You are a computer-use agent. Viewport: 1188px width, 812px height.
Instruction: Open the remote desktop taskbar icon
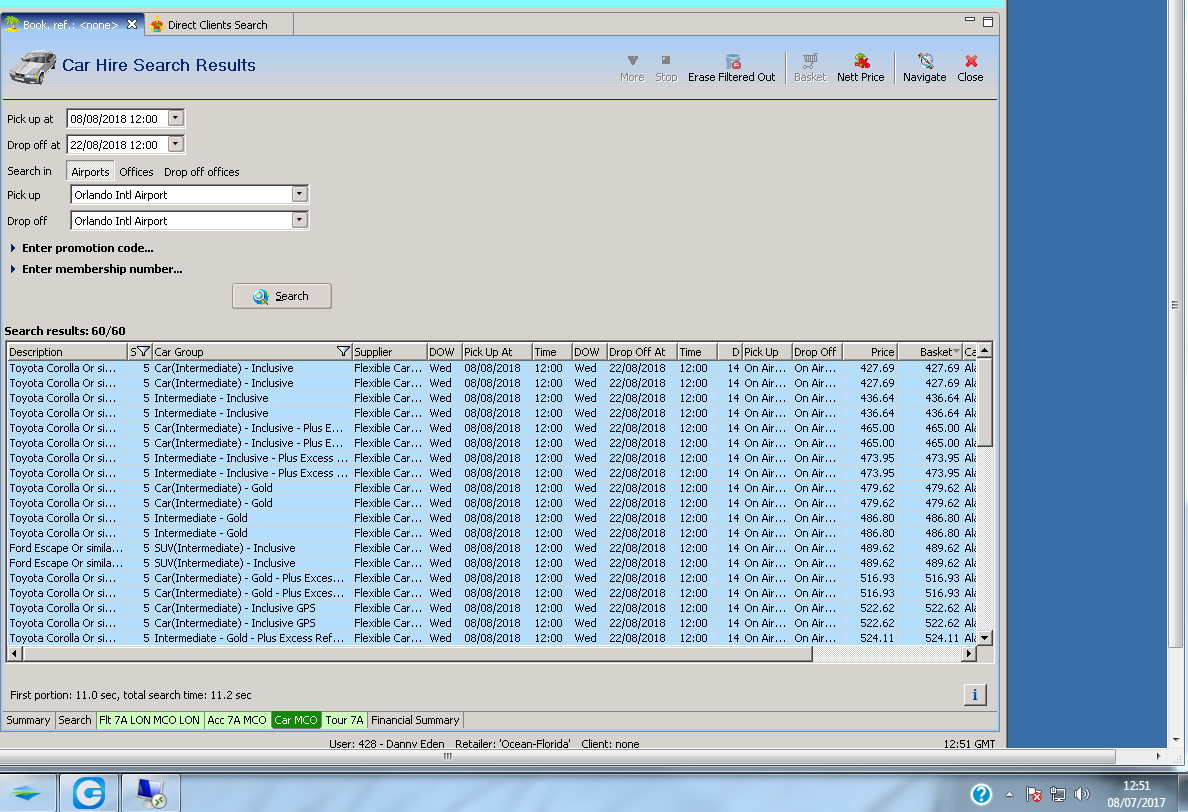click(x=151, y=793)
